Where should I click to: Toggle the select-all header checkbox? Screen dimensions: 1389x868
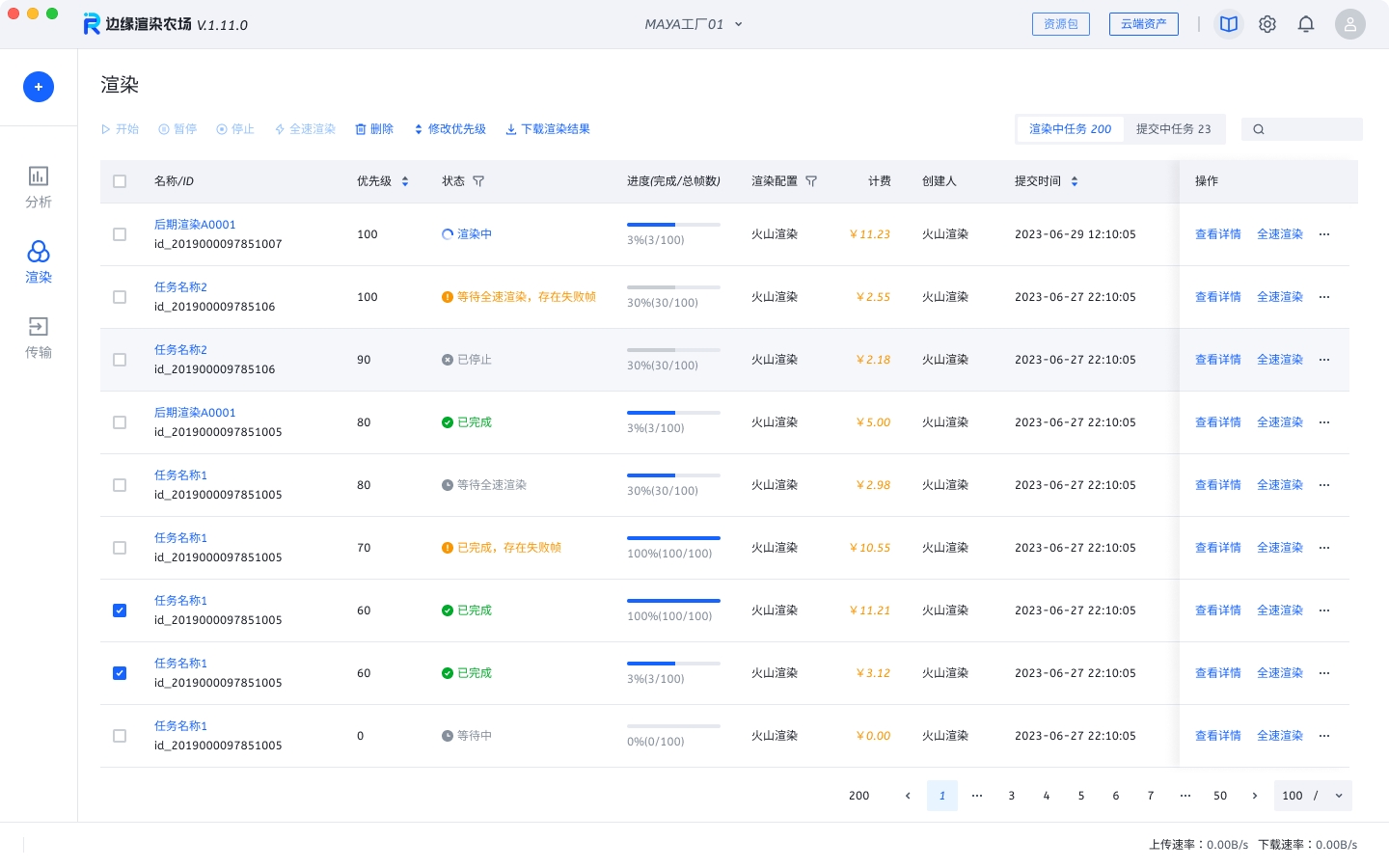120,181
